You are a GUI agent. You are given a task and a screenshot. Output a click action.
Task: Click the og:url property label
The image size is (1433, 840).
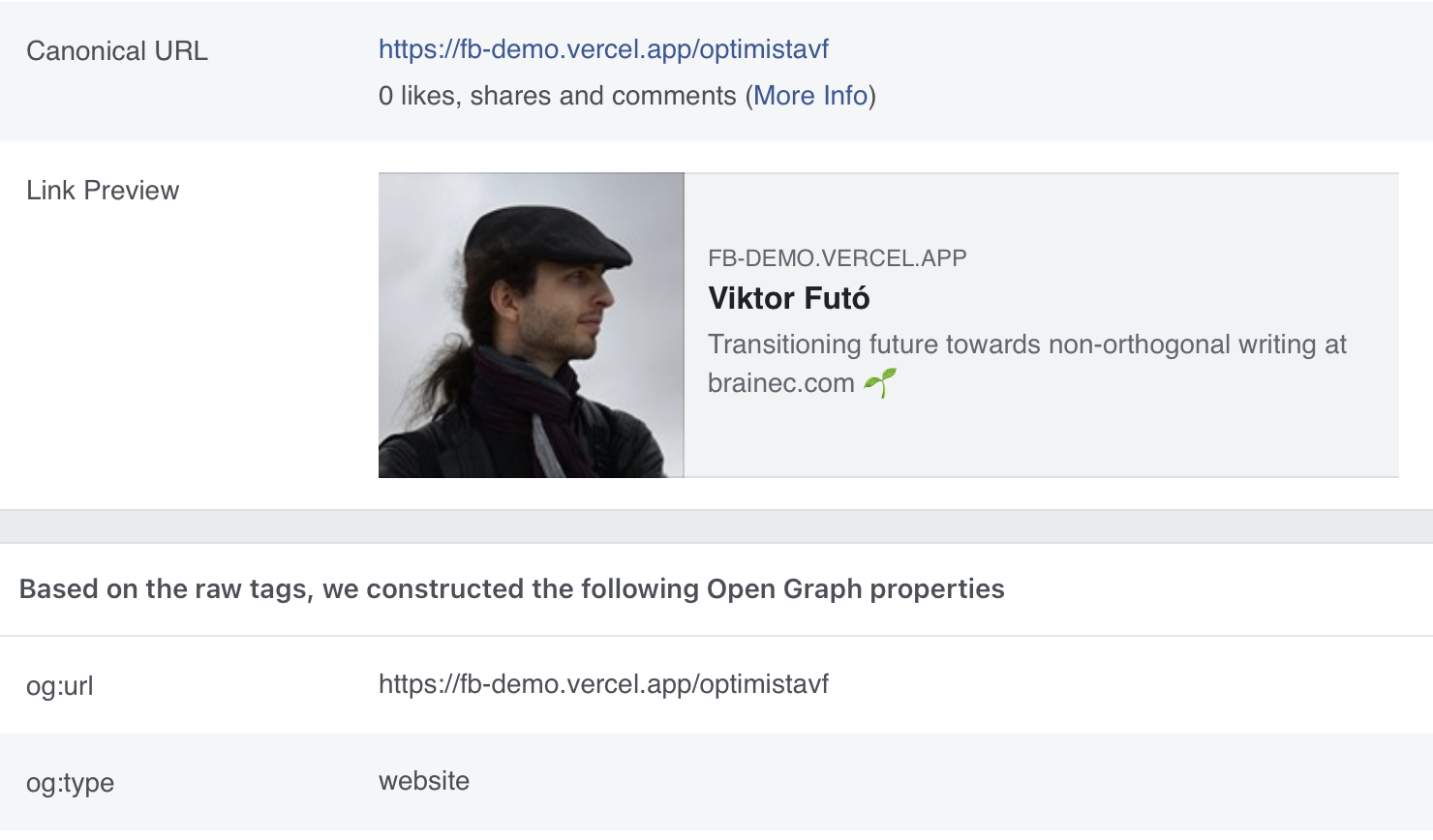coord(60,686)
